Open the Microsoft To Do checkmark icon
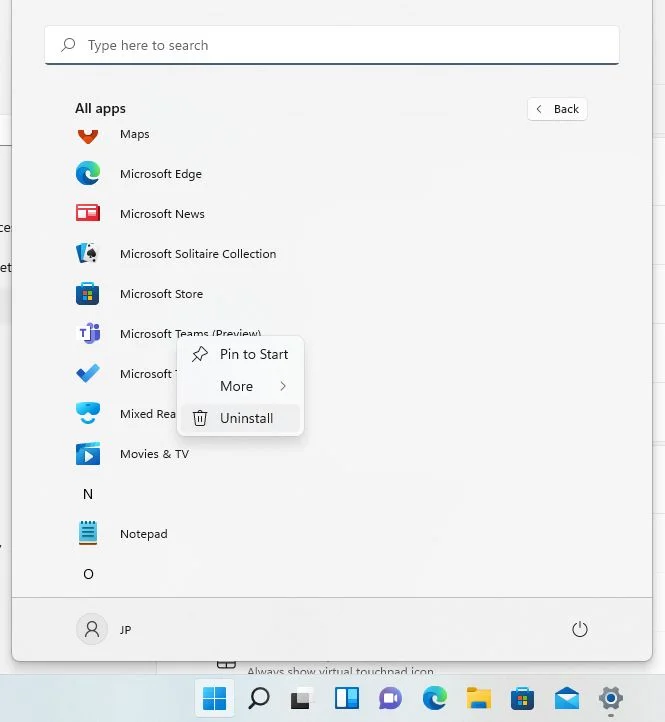 88,373
